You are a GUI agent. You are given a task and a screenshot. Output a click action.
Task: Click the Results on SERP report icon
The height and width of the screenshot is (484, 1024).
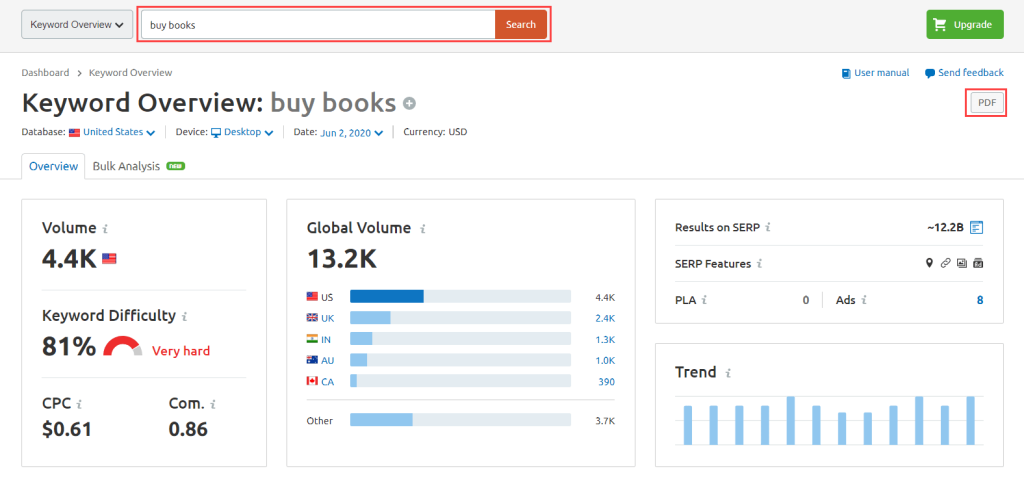click(977, 228)
